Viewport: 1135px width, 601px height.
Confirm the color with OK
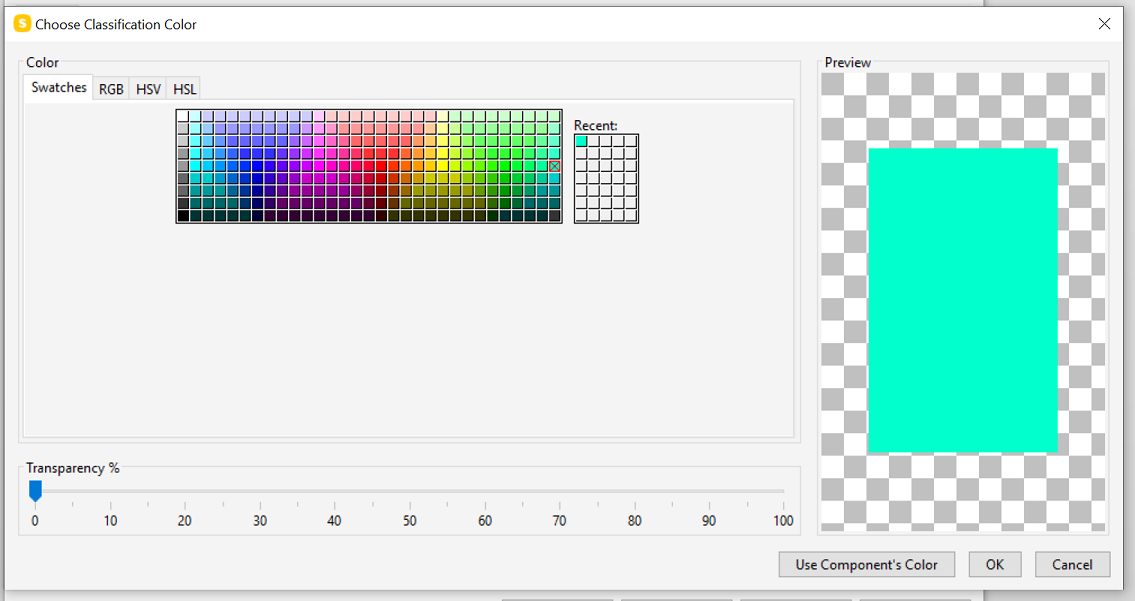[x=995, y=565]
